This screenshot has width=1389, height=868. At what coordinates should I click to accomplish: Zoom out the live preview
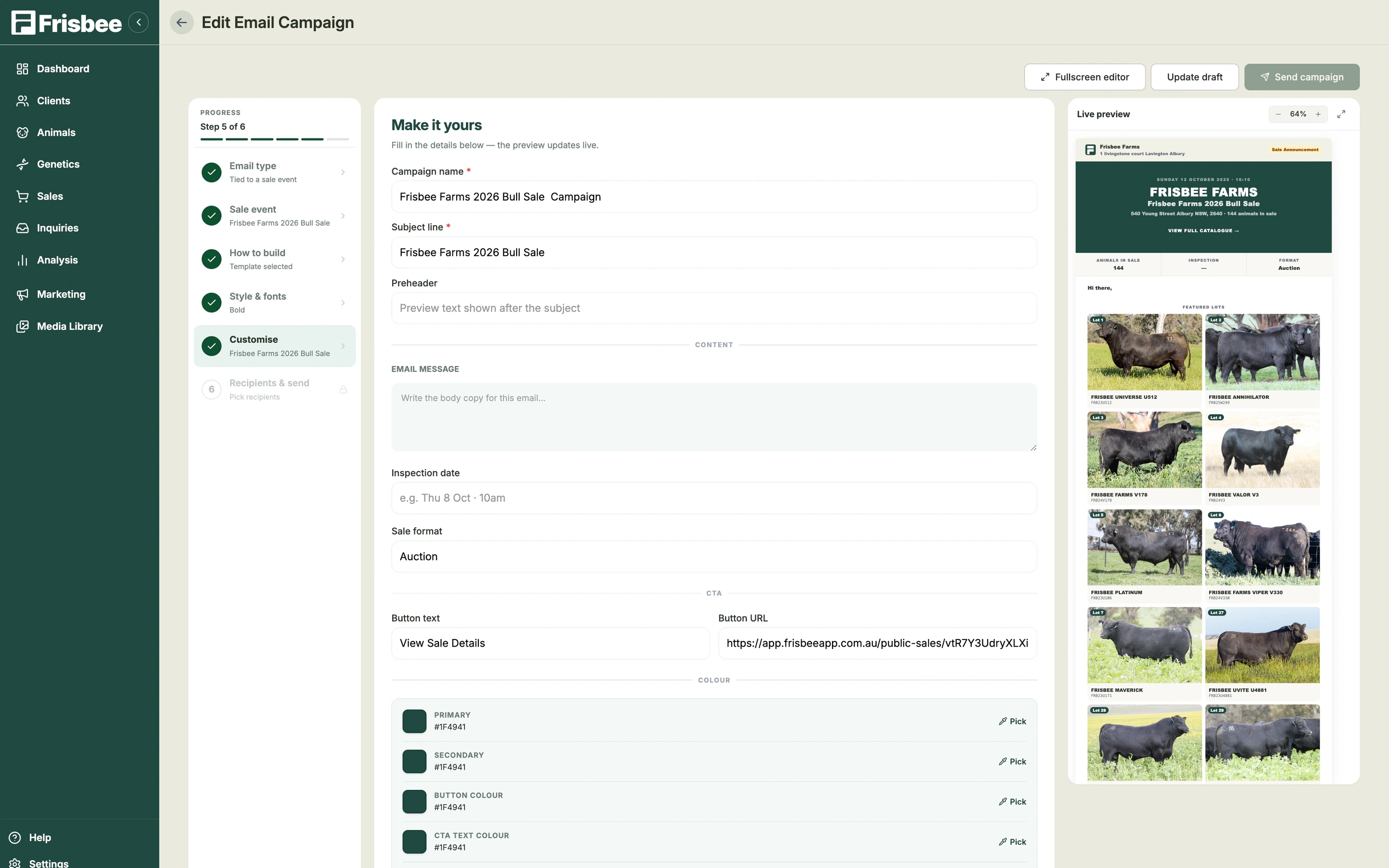1278,114
